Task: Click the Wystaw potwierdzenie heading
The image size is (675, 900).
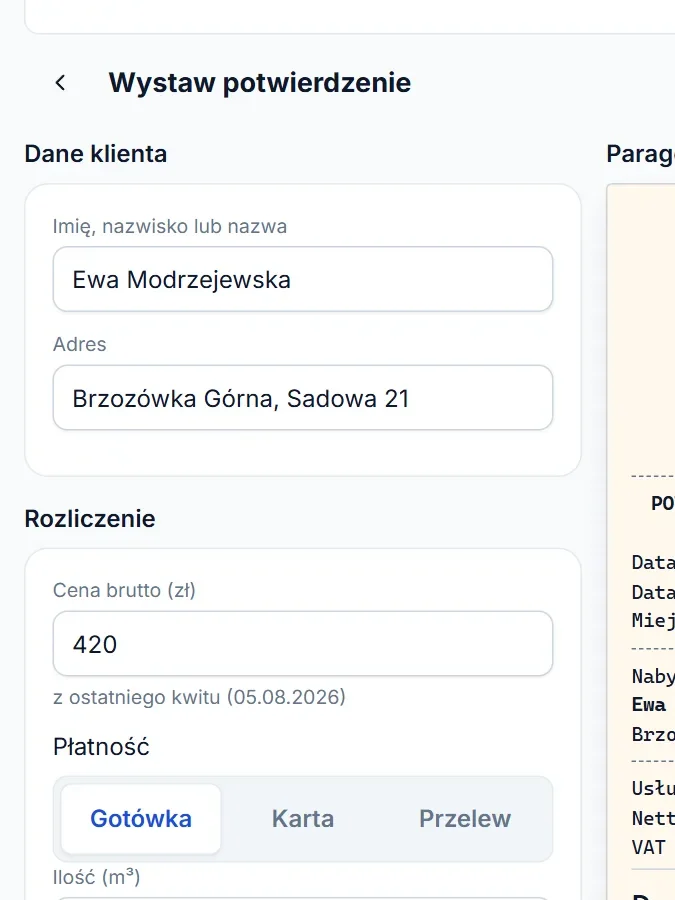Action: coord(259,83)
